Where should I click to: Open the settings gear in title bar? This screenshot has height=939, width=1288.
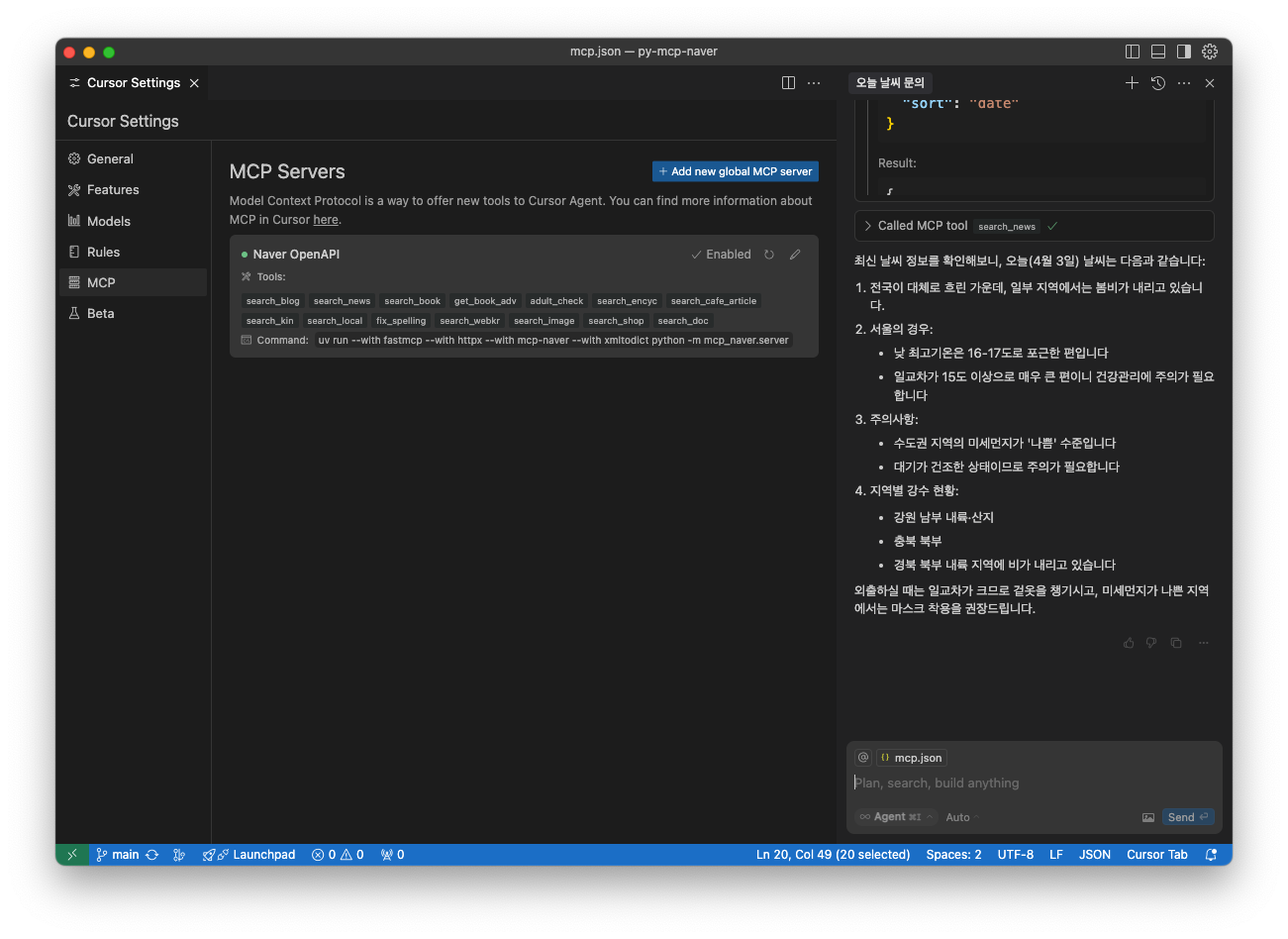click(1210, 52)
